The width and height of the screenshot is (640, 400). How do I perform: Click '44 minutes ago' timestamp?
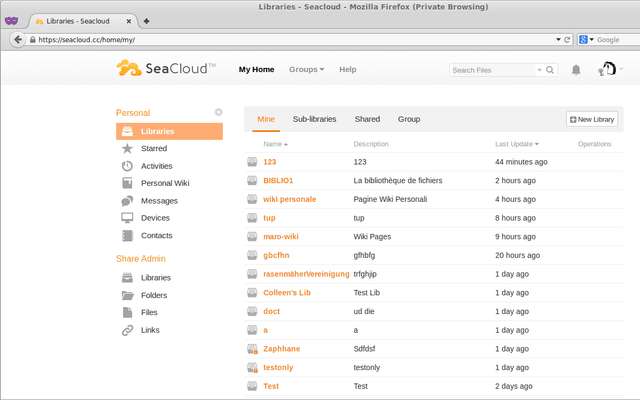click(x=521, y=162)
